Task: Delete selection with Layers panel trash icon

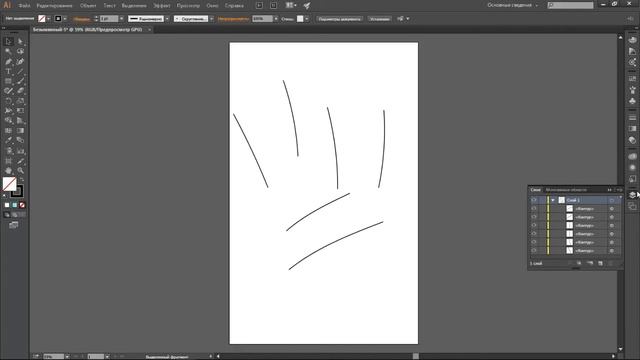Action: point(611,264)
